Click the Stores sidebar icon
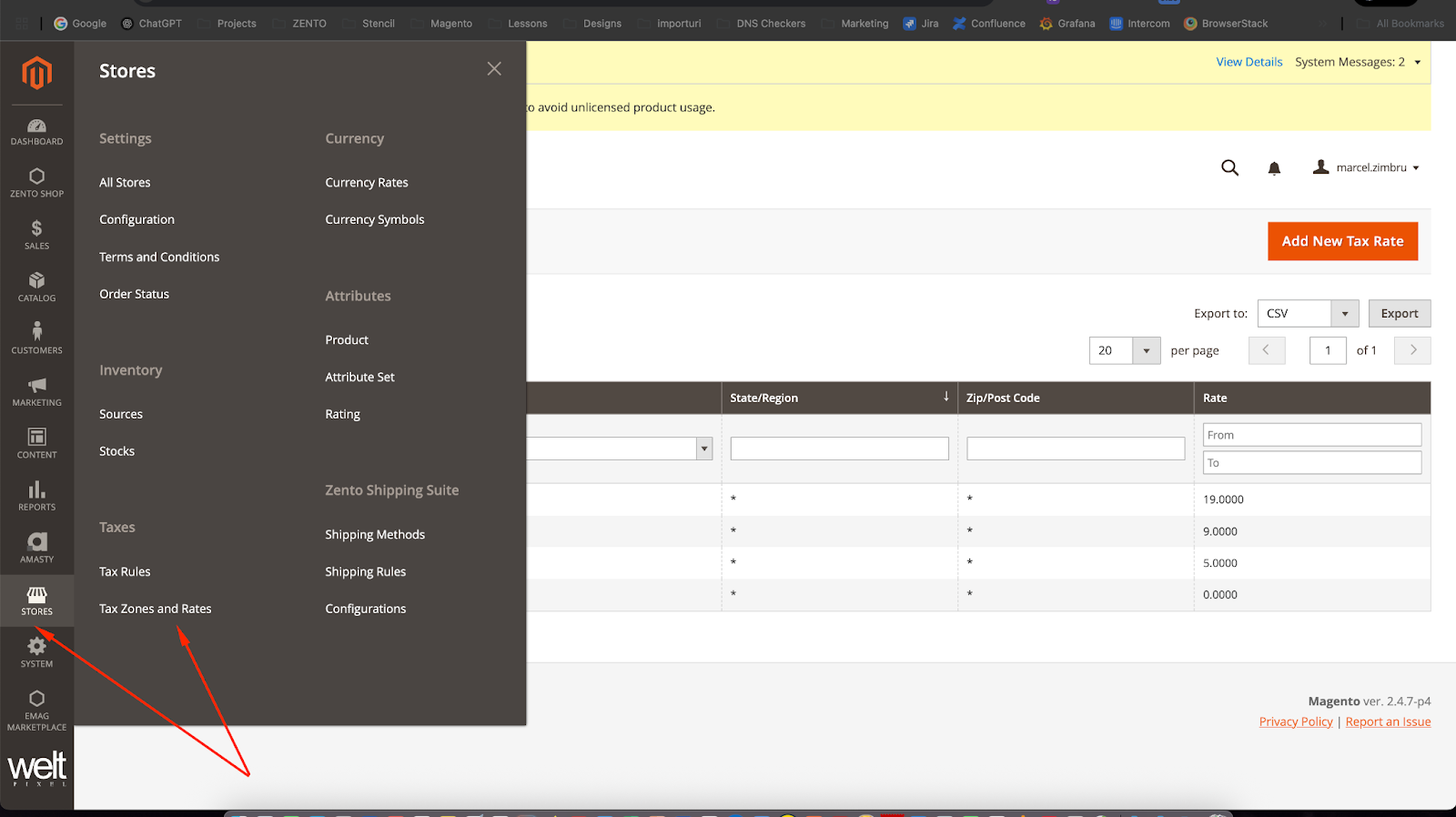1456x817 pixels. pos(36,600)
